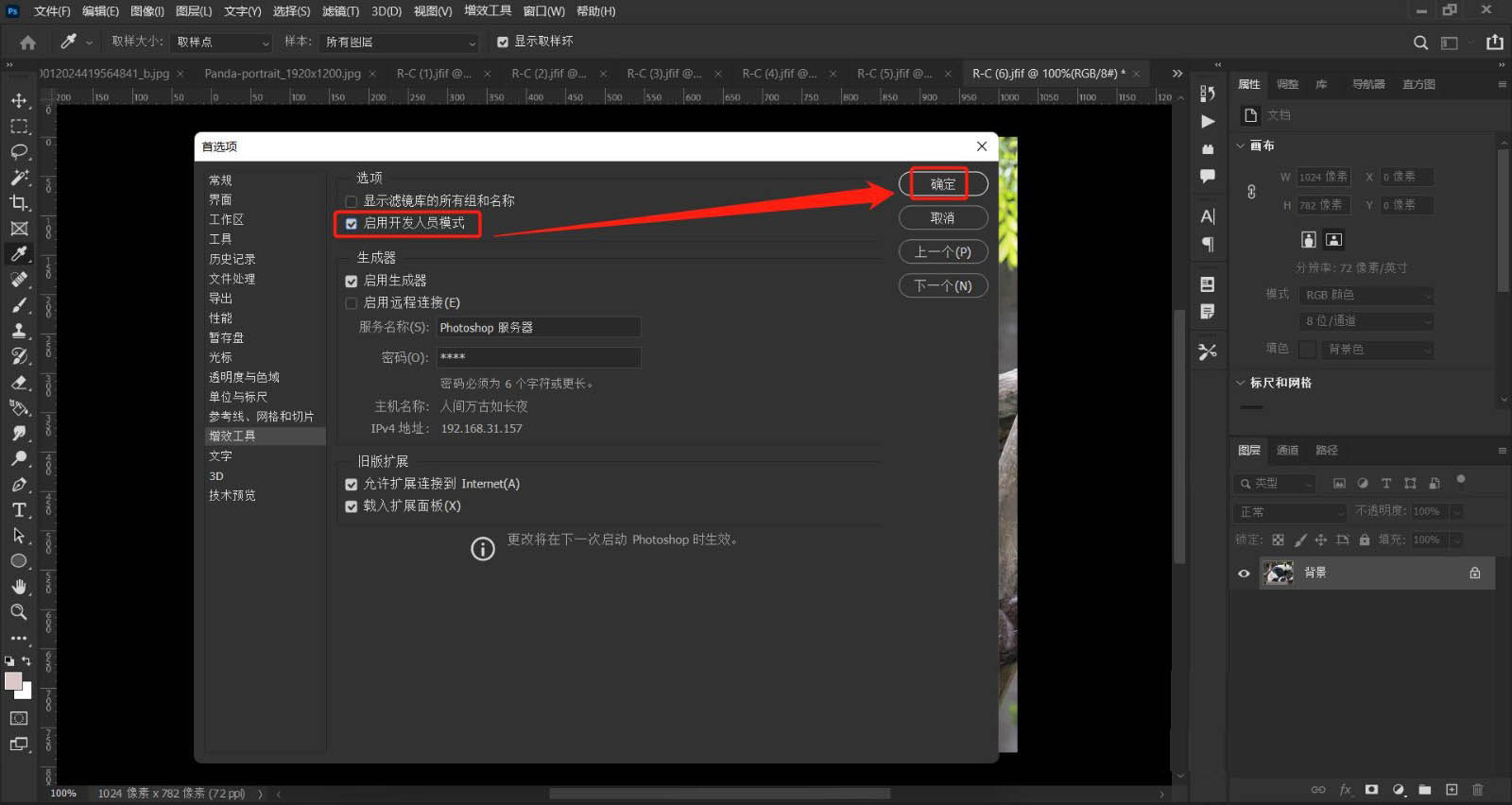
Task: Select the Pen tool
Action: 19,484
